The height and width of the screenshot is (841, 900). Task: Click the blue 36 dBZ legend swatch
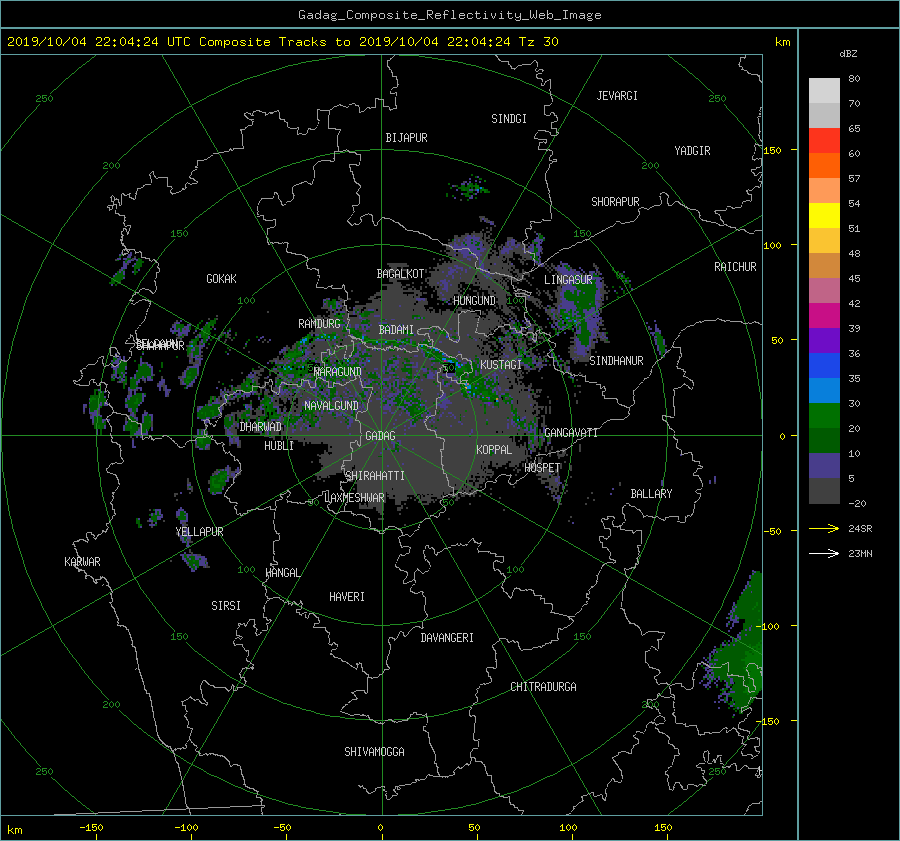click(x=824, y=365)
